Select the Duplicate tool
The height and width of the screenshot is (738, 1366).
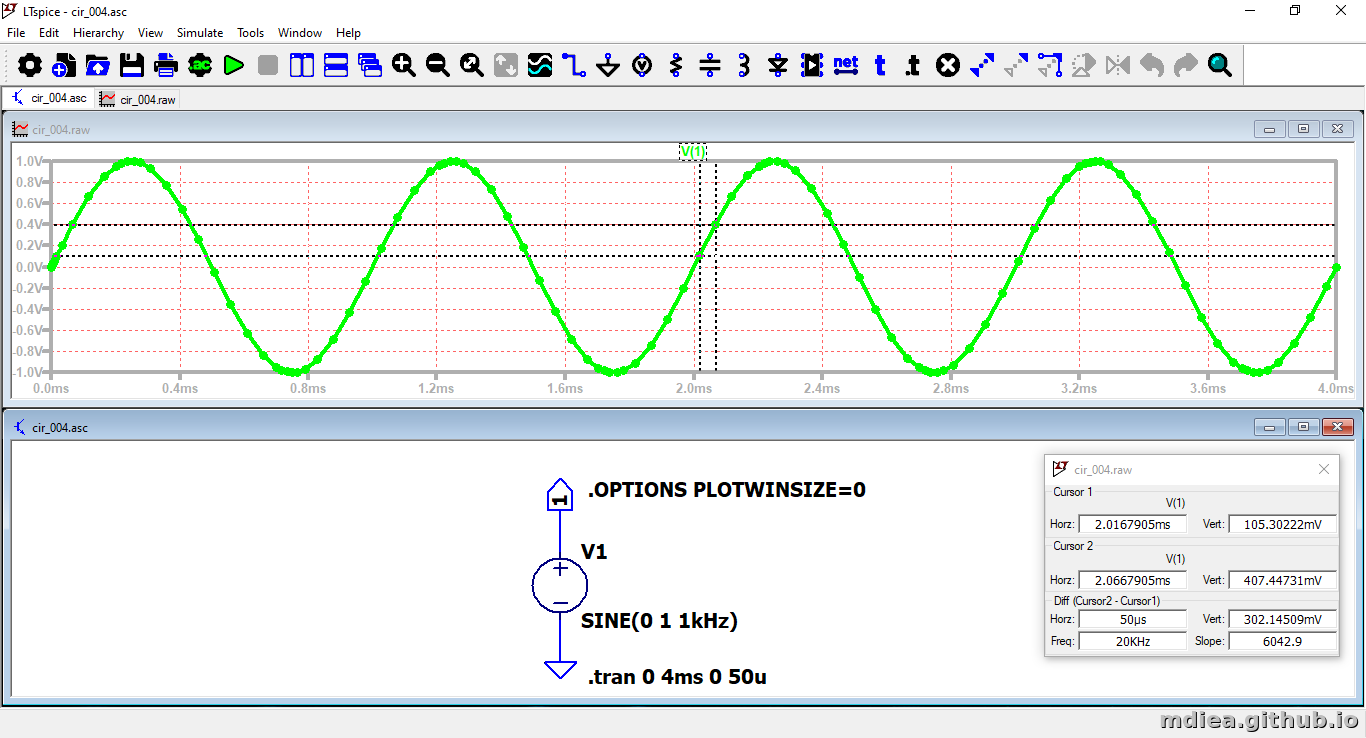coord(982,66)
